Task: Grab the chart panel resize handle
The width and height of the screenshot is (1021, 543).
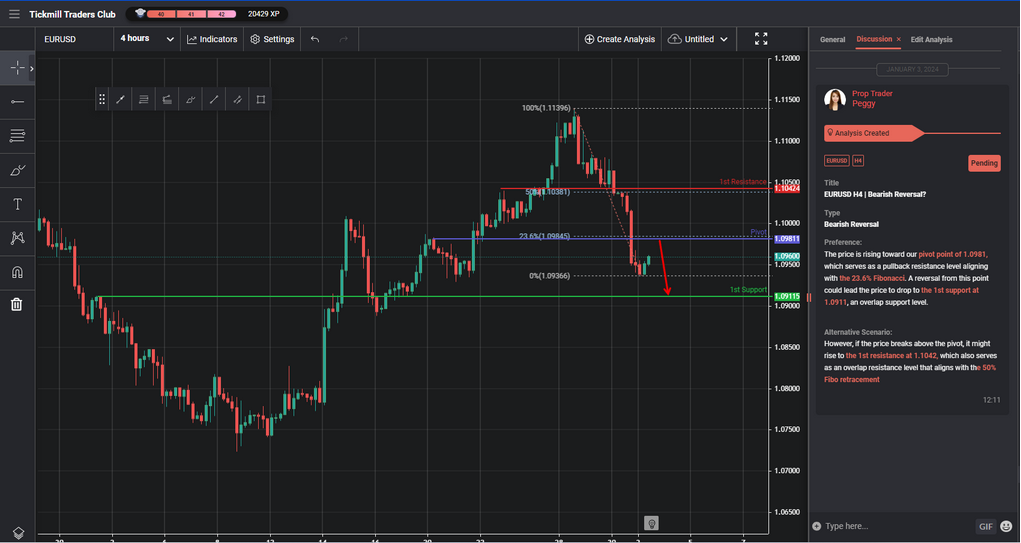Action: click(809, 298)
